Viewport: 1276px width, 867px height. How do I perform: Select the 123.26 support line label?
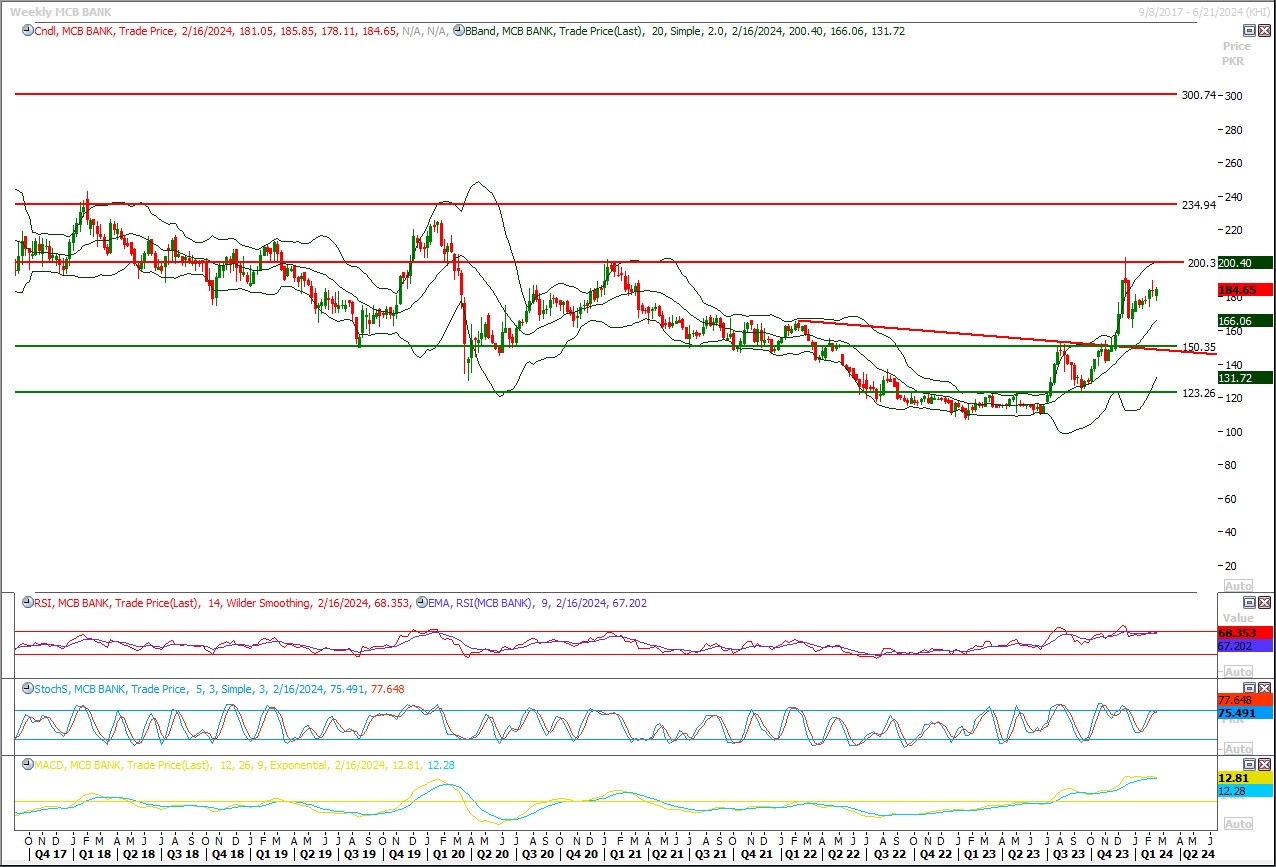click(x=1198, y=394)
